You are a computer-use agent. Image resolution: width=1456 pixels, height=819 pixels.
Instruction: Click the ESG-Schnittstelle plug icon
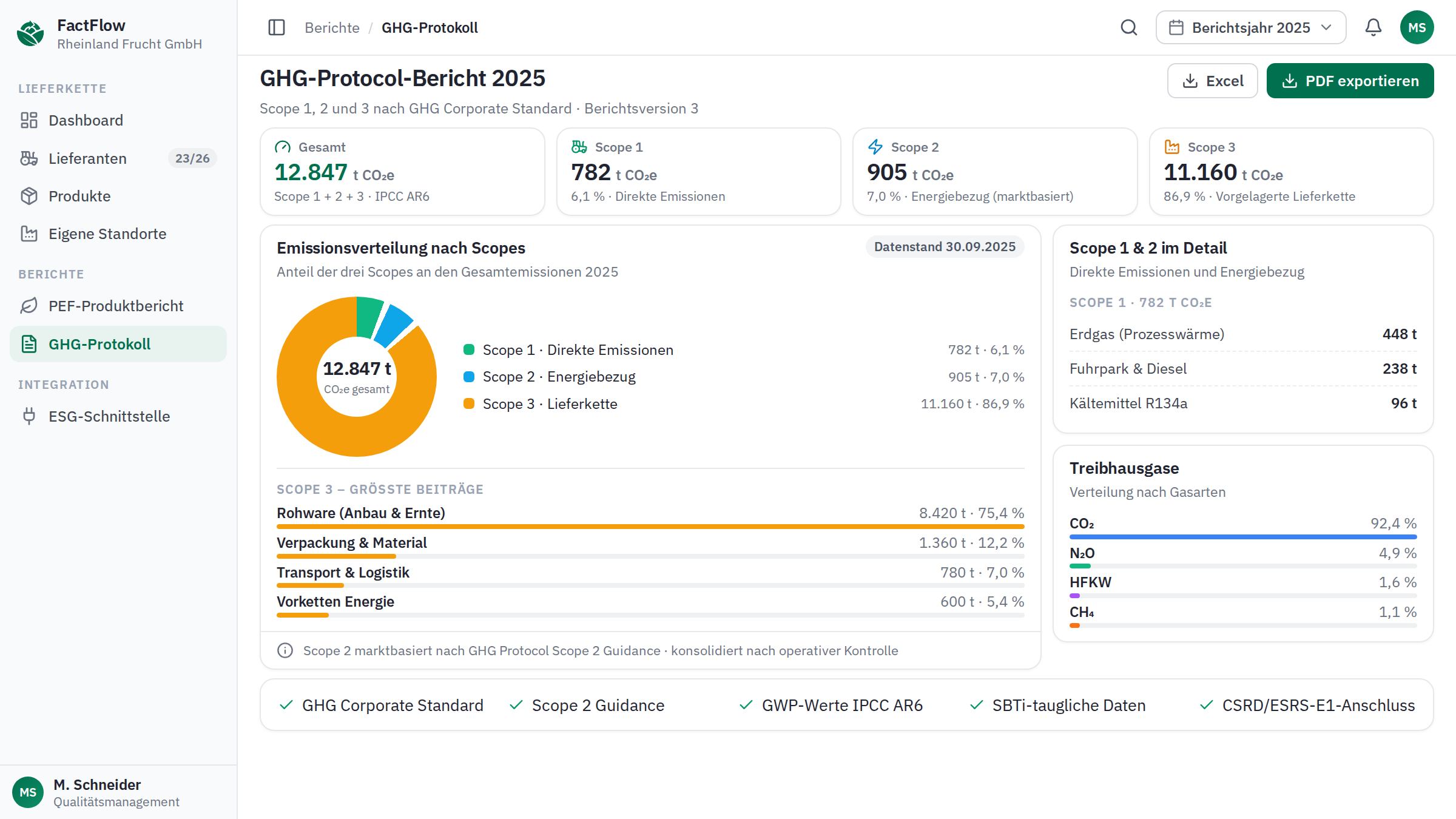point(29,416)
